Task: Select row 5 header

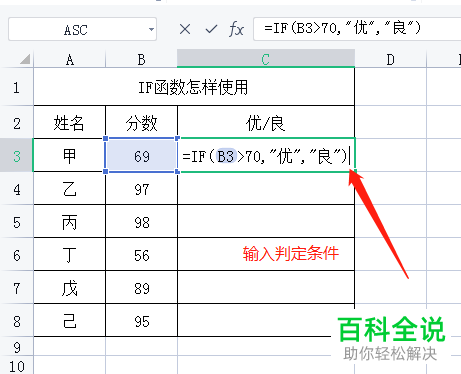Action: 17,222
